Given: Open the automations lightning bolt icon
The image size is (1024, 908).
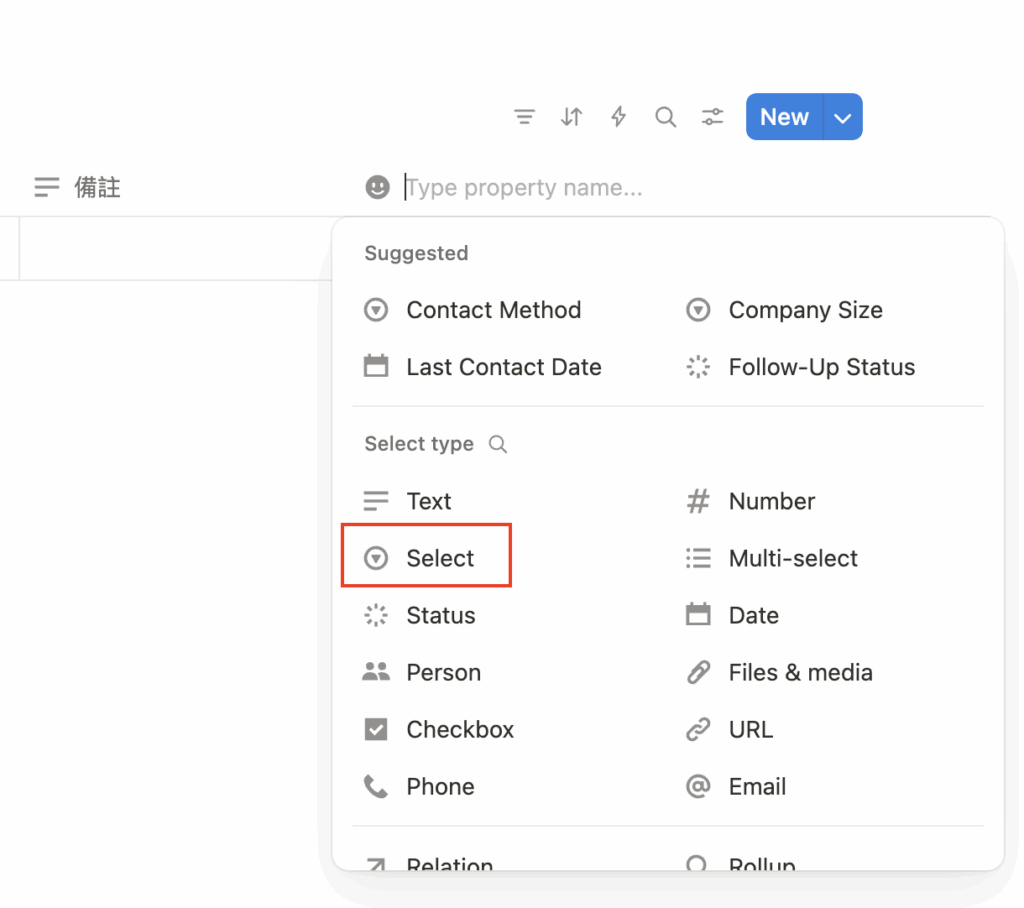Looking at the screenshot, I should tap(618, 117).
